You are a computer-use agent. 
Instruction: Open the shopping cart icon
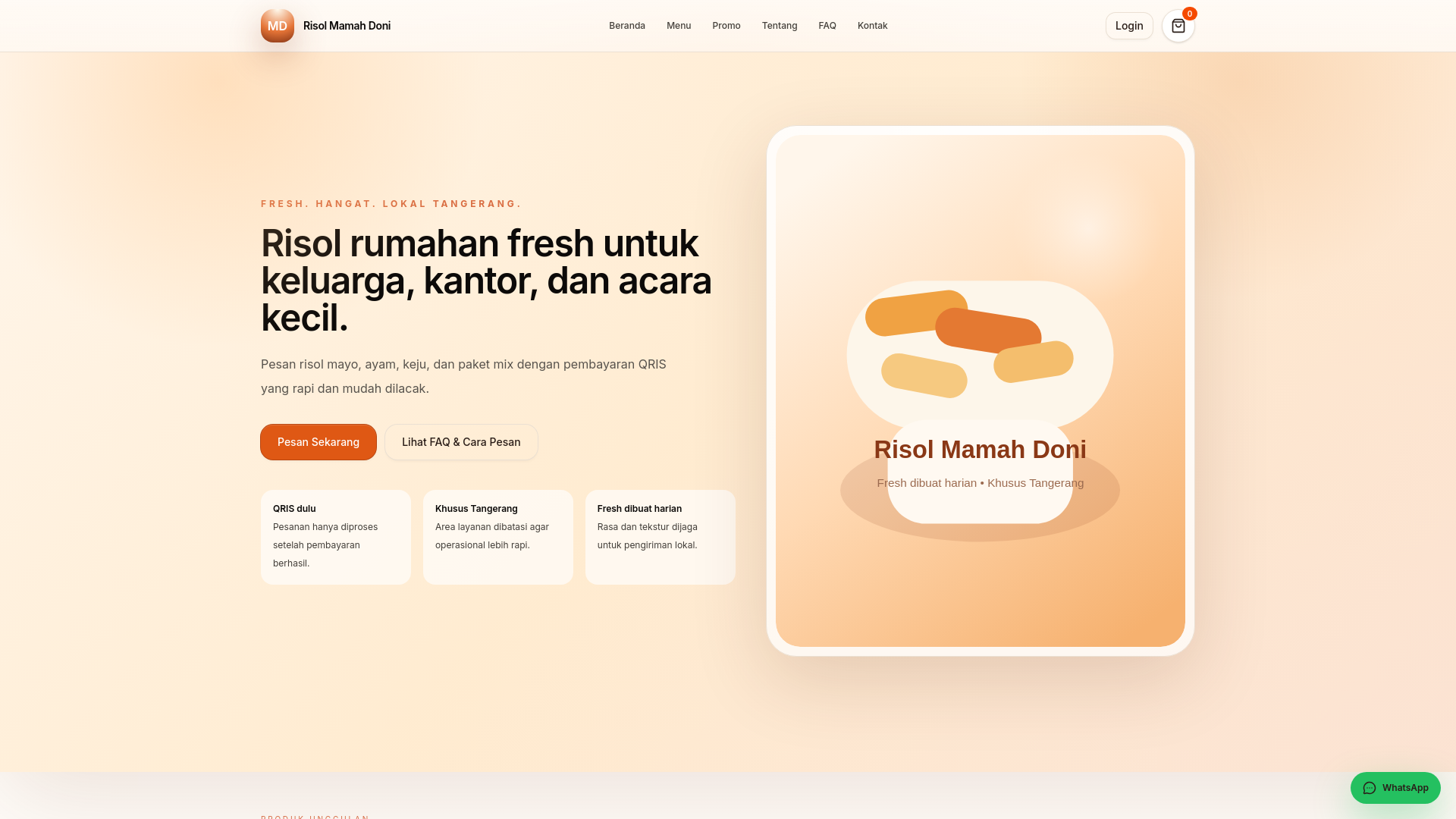1178,26
